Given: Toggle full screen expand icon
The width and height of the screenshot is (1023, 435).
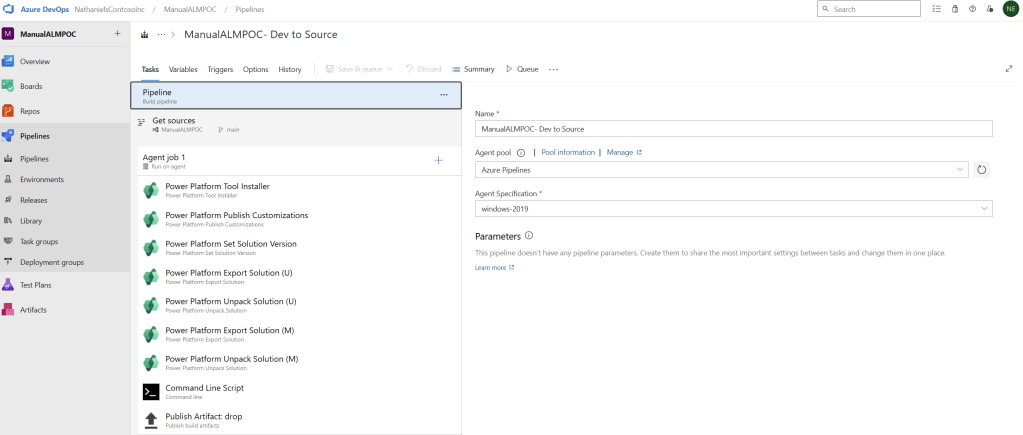Looking at the screenshot, I should coord(1009,68).
